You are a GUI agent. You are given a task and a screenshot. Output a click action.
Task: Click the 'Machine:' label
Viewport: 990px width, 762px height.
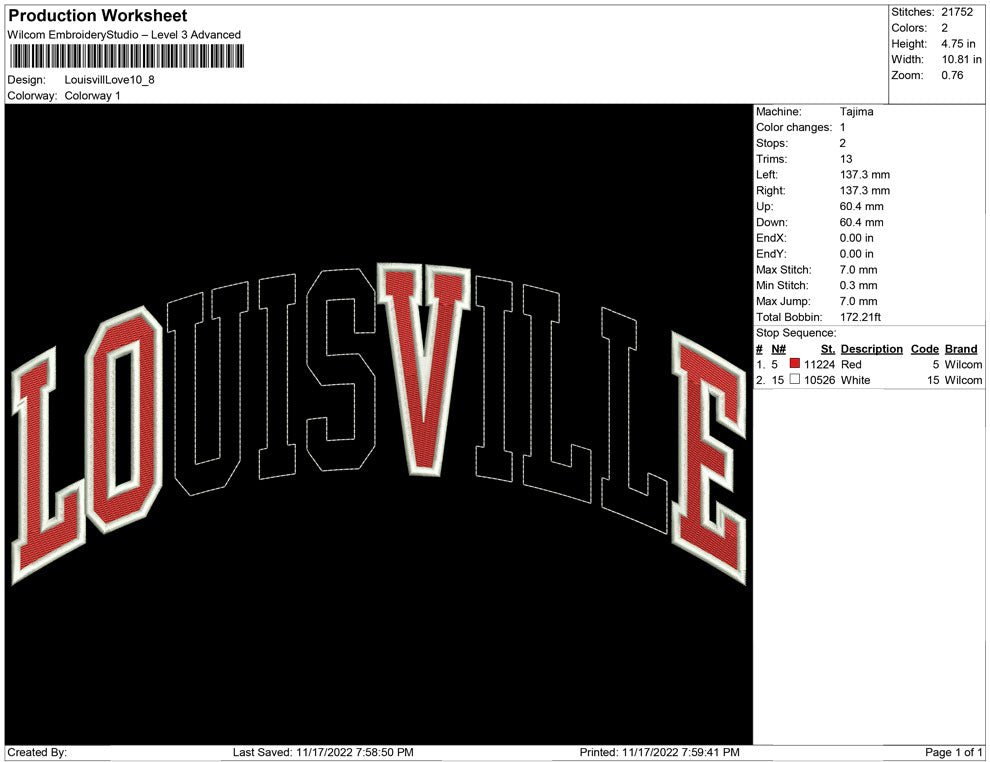pyautogui.click(x=778, y=112)
